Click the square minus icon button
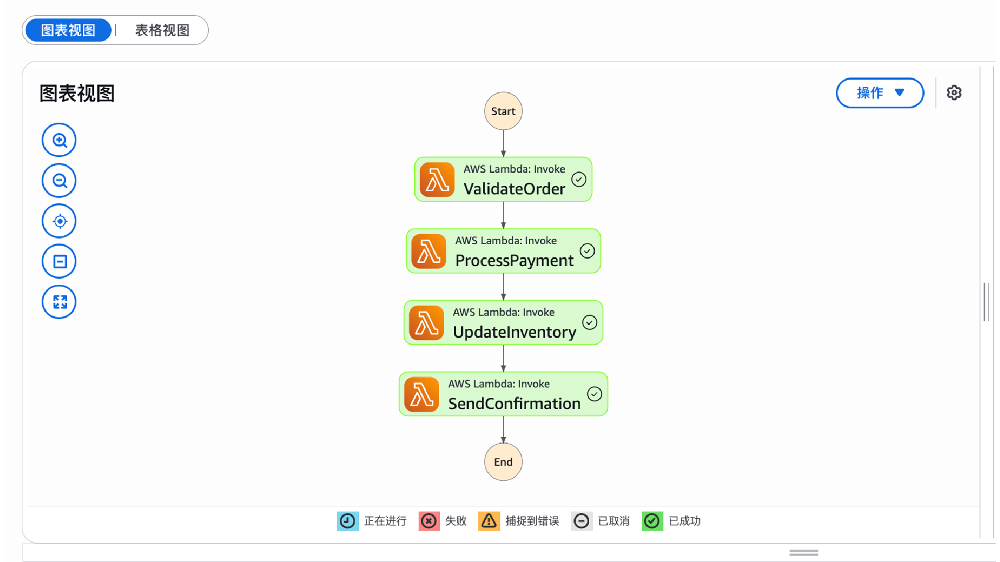This screenshot has width=1000, height=562. click(x=59, y=262)
